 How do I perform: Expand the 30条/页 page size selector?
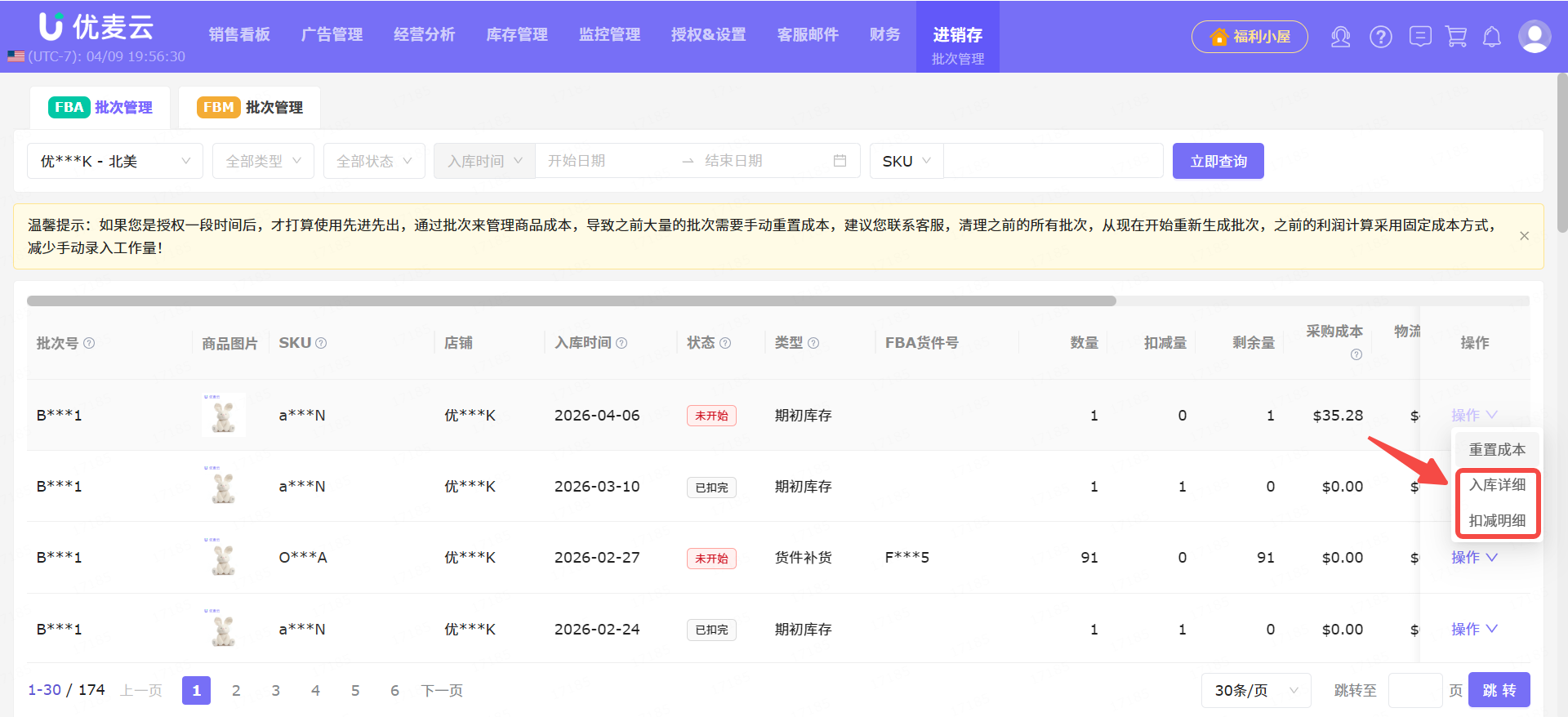click(x=1255, y=690)
